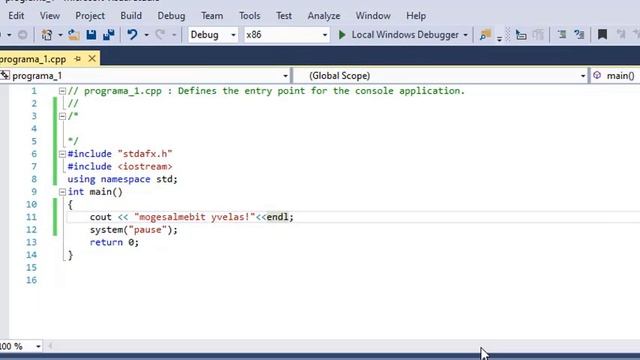Toggle a bookmark with the bookmark icon
Viewport: 640px width, 360px height.
tap(602, 35)
